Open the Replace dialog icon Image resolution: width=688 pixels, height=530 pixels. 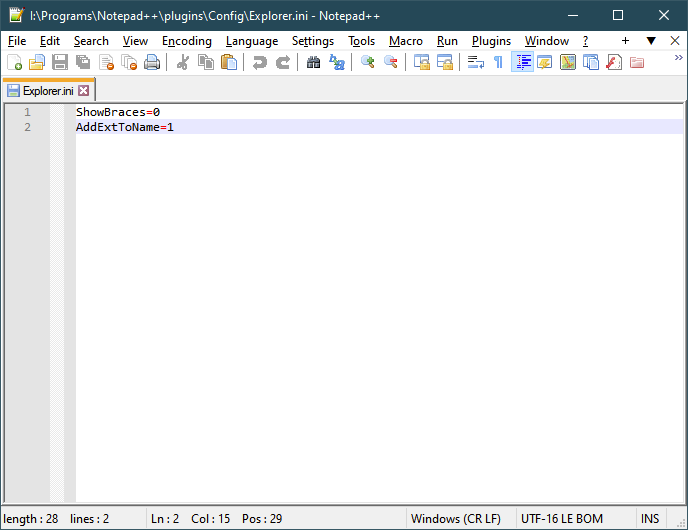337,62
